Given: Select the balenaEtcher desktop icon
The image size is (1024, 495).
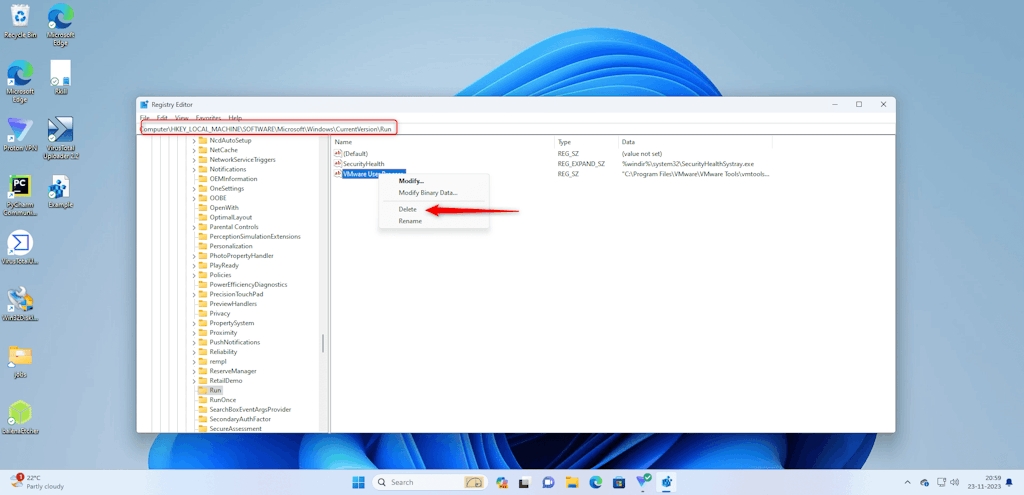Looking at the screenshot, I should [21, 418].
